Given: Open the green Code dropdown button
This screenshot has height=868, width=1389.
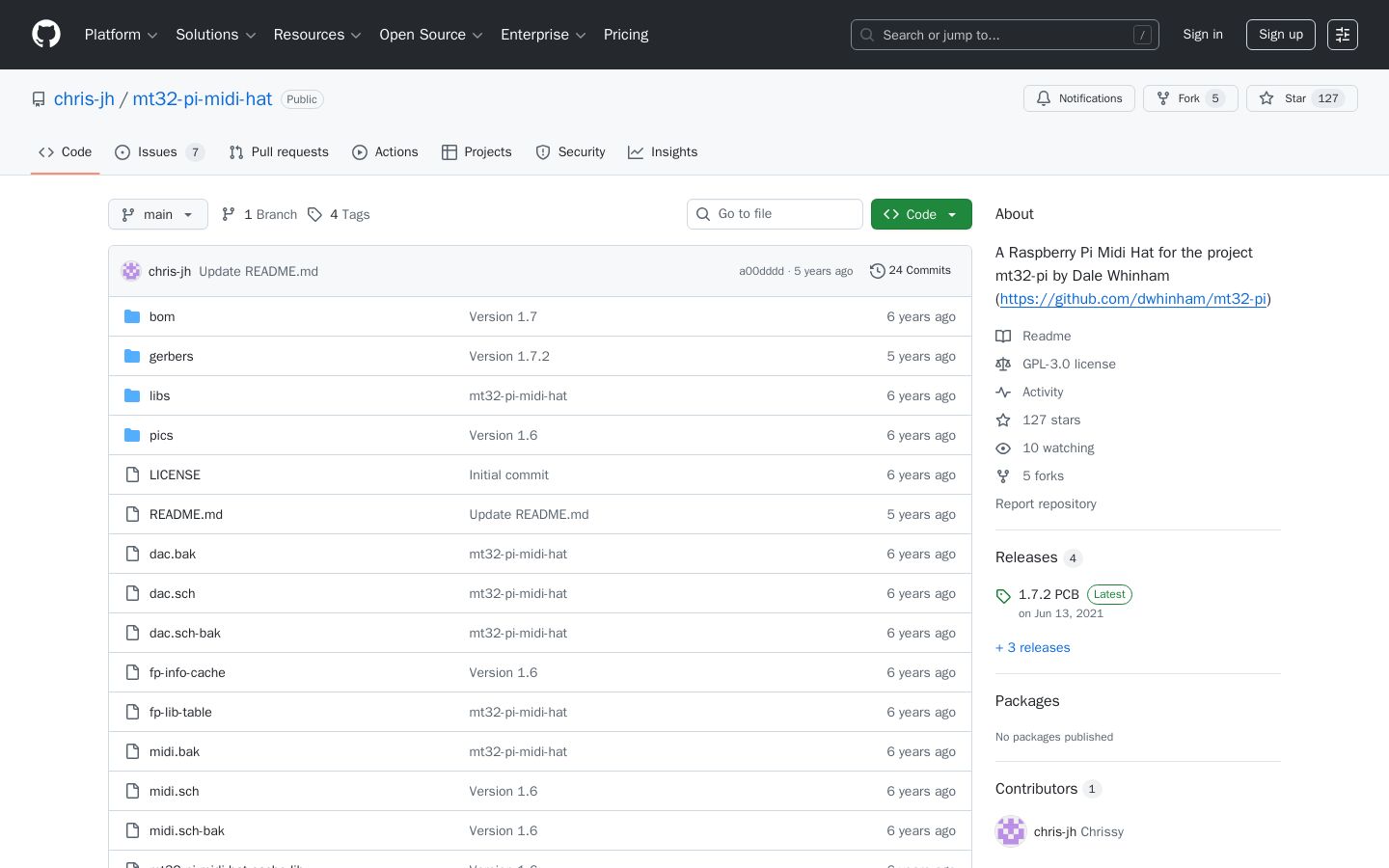Looking at the screenshot, I should 921,214.
